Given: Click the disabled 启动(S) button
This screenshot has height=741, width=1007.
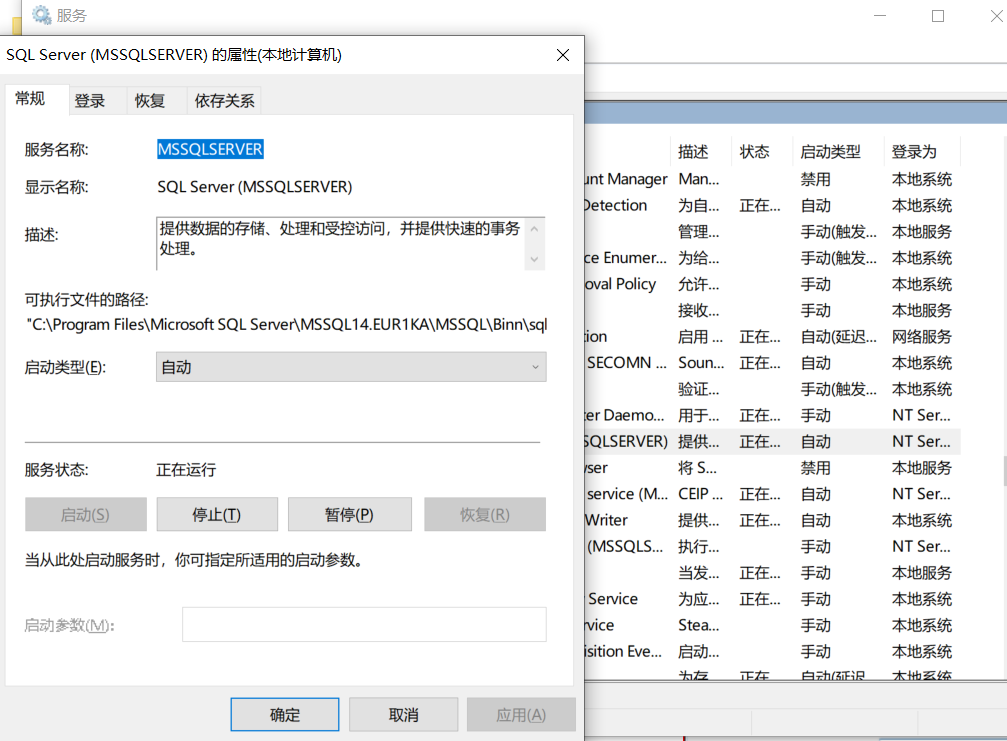Looking at the screenshot, I should click(x=85, y=514).
